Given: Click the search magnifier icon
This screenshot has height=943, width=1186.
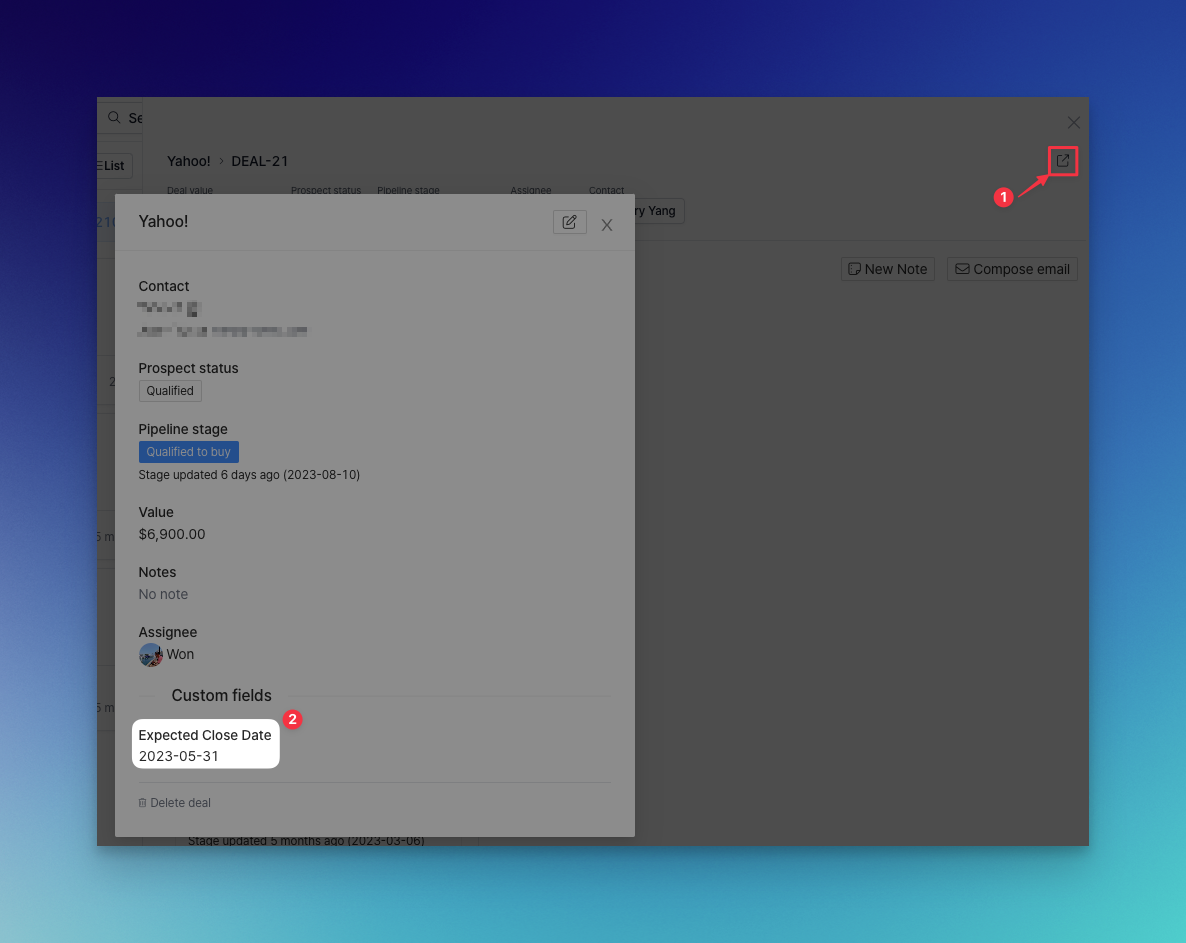Looking at the screenshot, I should (x=114, y=117).
